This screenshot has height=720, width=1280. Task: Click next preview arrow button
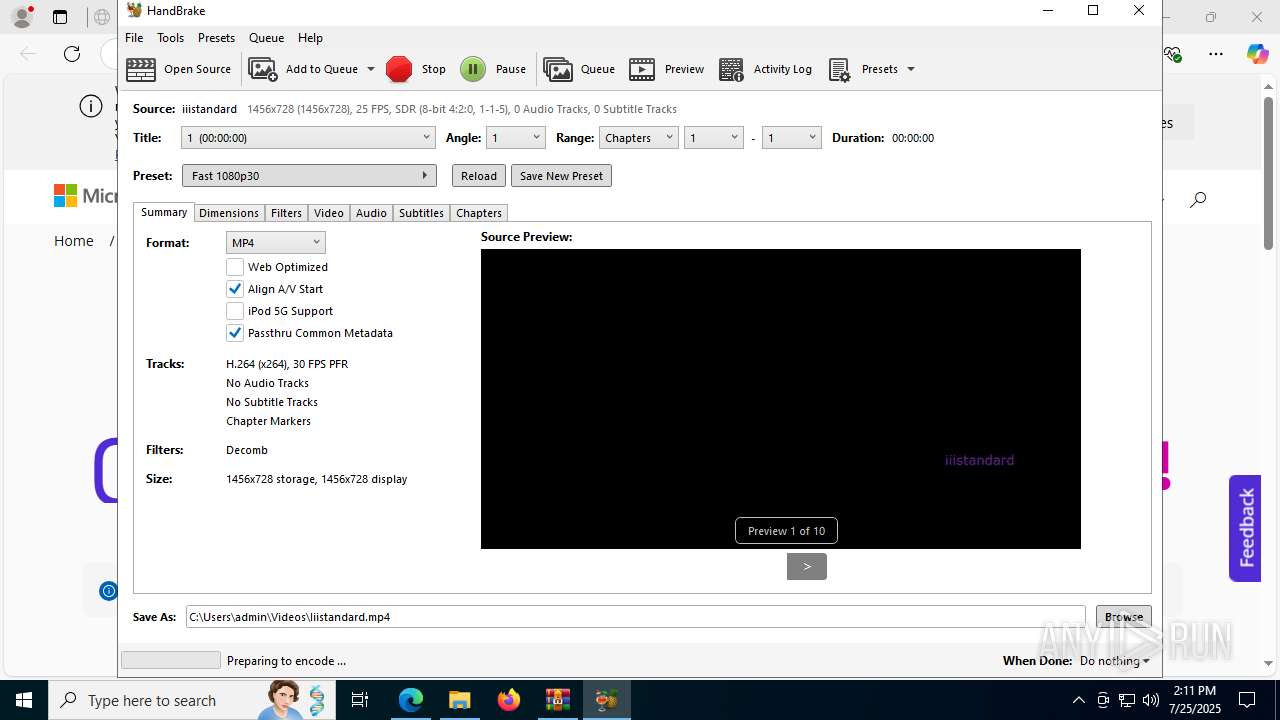pos(807,566)
